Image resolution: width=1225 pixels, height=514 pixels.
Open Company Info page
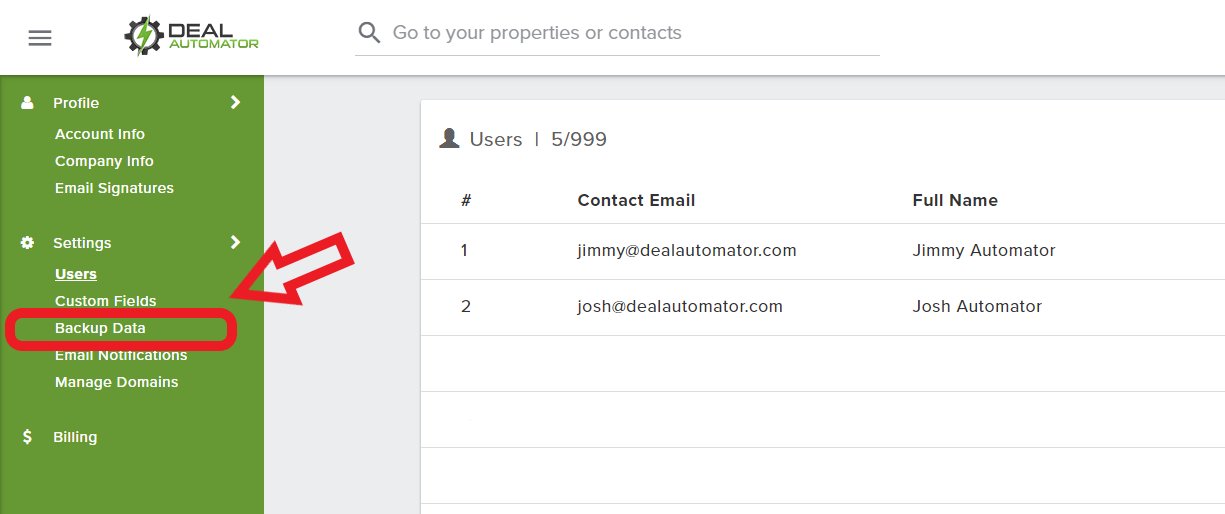[x=104, y=161]
